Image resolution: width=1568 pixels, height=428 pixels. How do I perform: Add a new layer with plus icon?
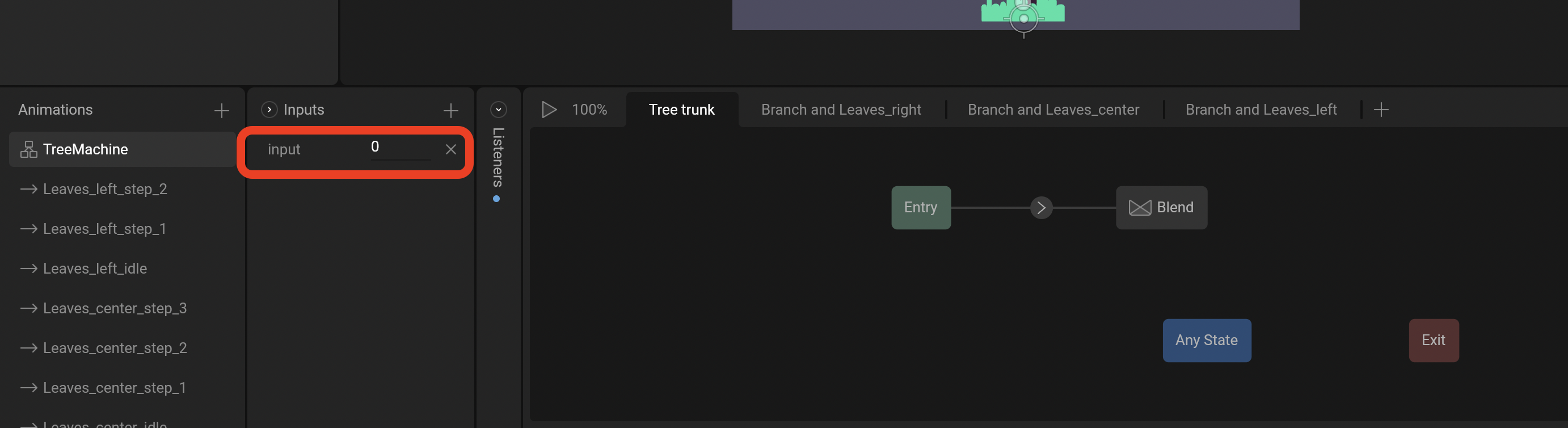coord(1381,110)
